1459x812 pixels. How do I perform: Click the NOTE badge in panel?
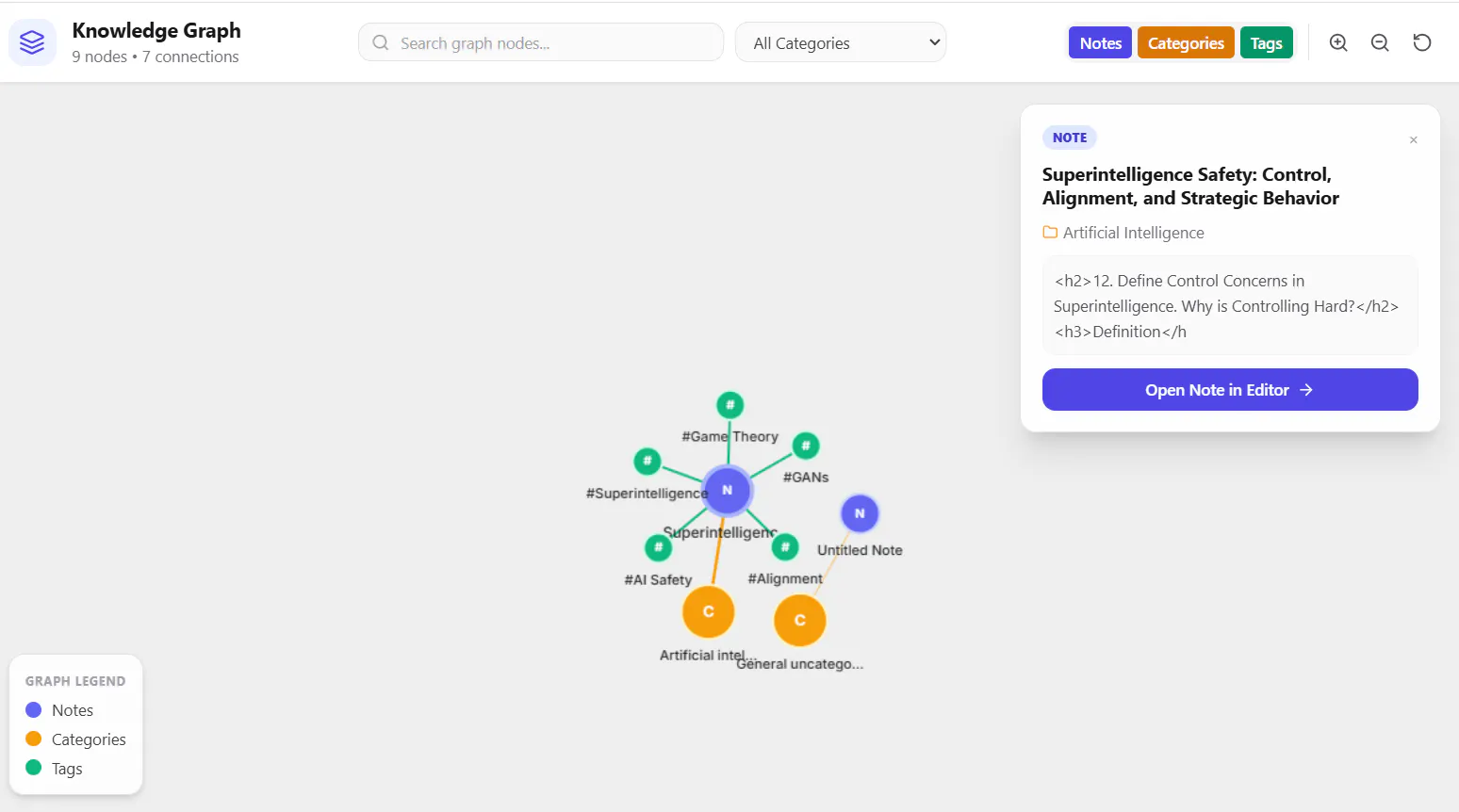(x=1070, y=138)
